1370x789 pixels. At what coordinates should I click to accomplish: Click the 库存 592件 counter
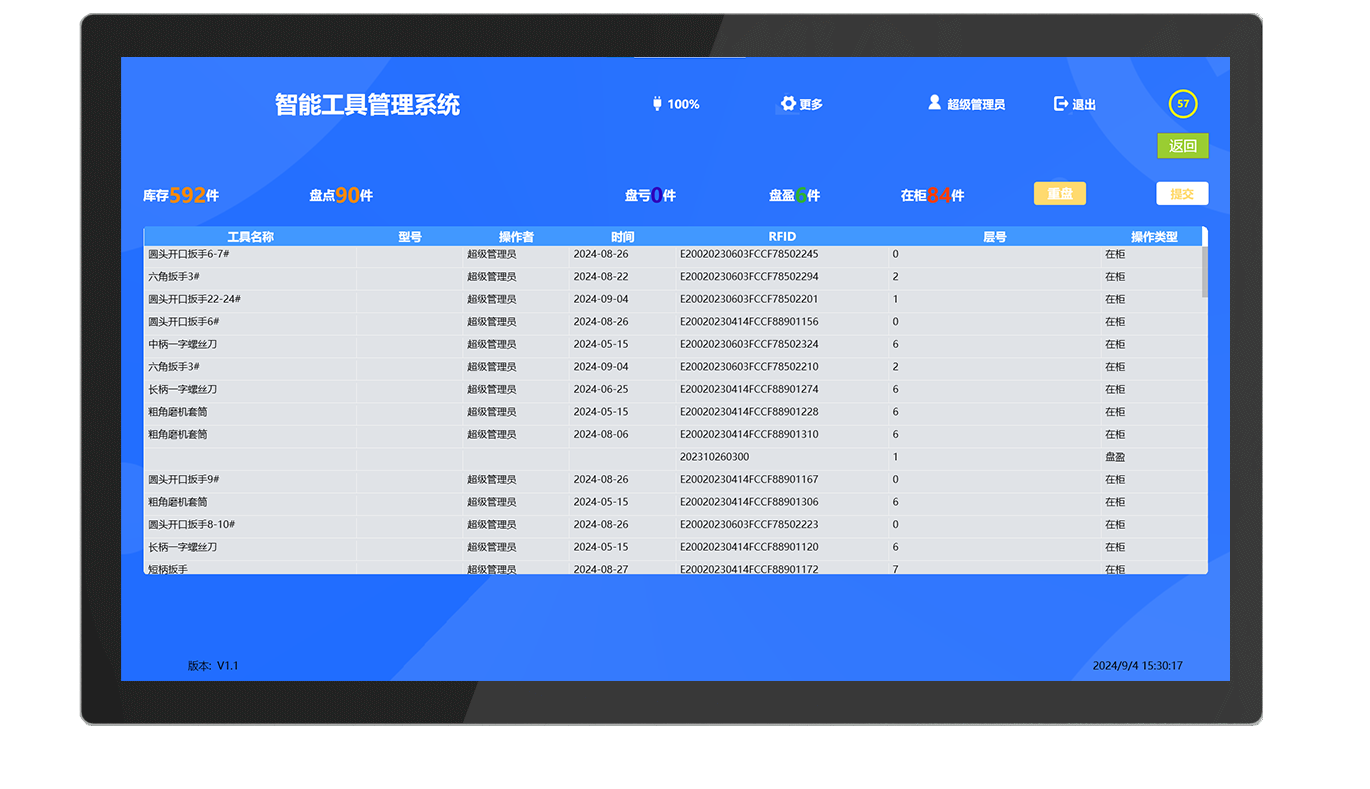tap(181, 196)
